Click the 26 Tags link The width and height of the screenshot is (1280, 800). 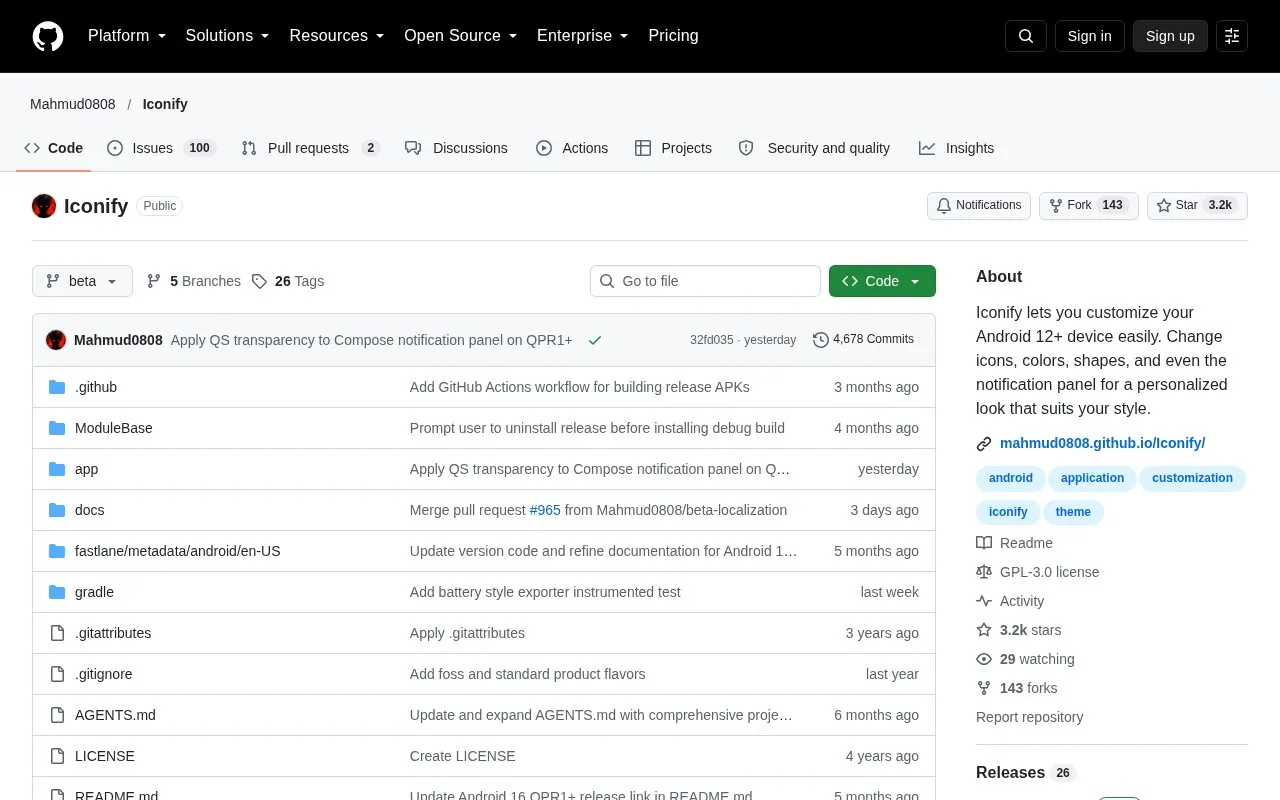click(287, 281)
